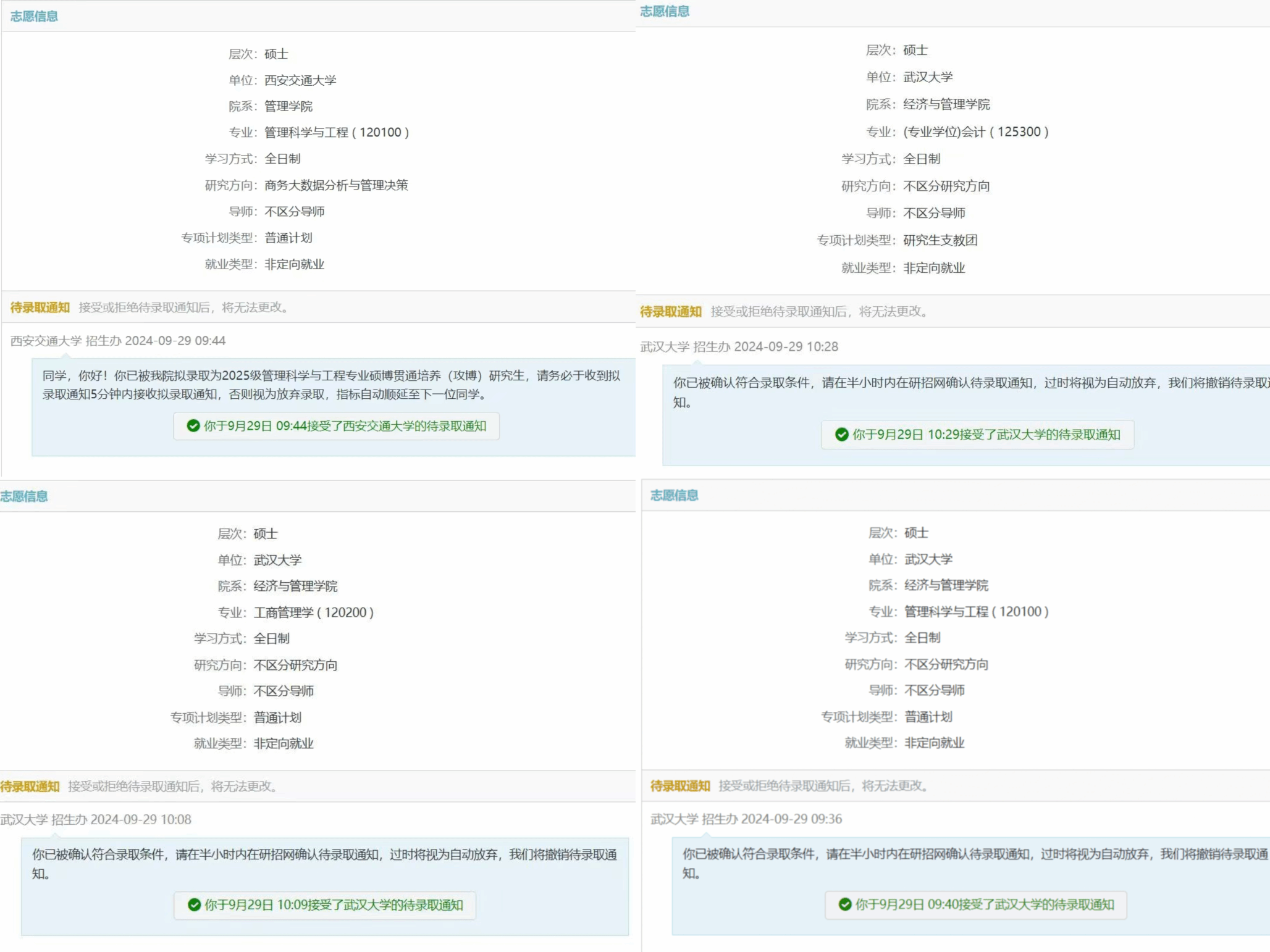1270x952 pixels.
Task: Click 09:40 武汉大学 accepted notification button
Action: [x=975, y=904]
